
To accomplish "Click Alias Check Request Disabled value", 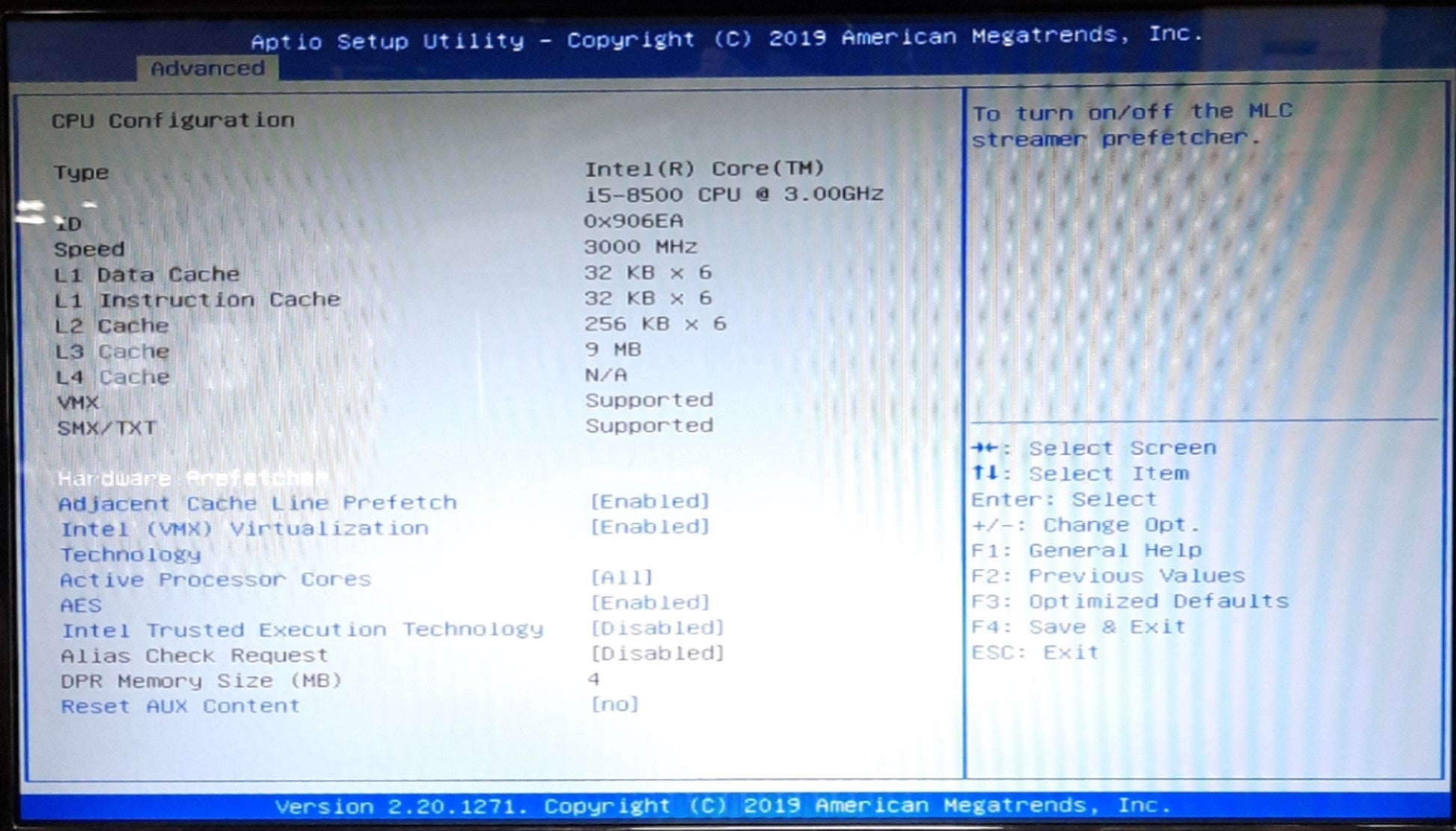I will [x=657, y=654].
